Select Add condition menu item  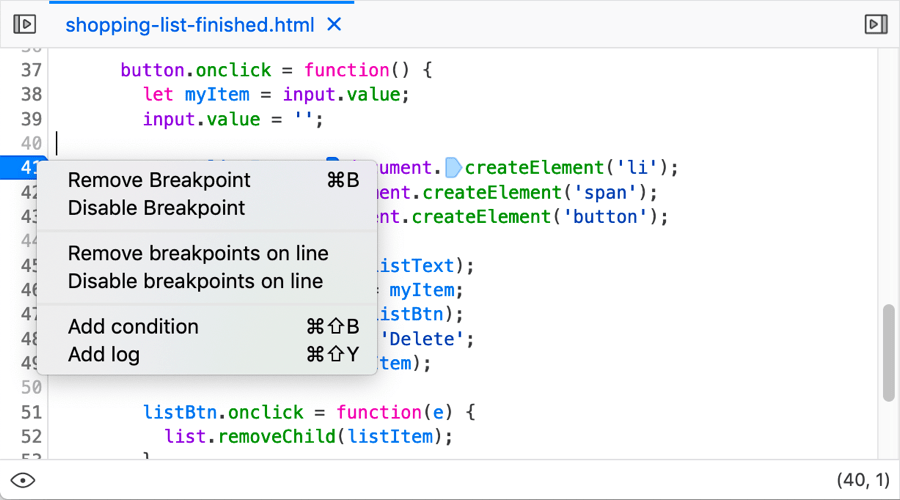pos(133,327)
